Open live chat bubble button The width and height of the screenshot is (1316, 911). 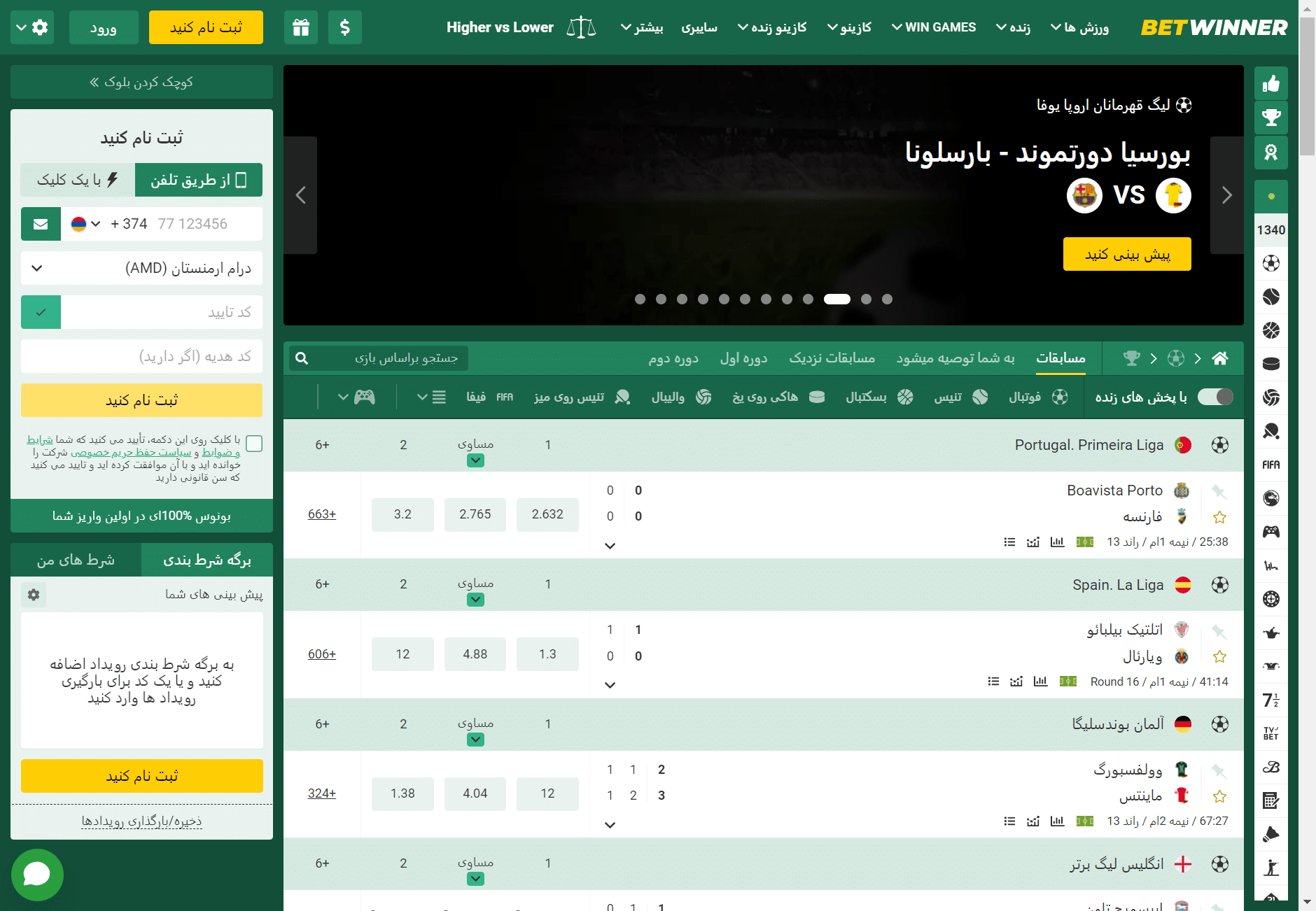pos(37,875)
